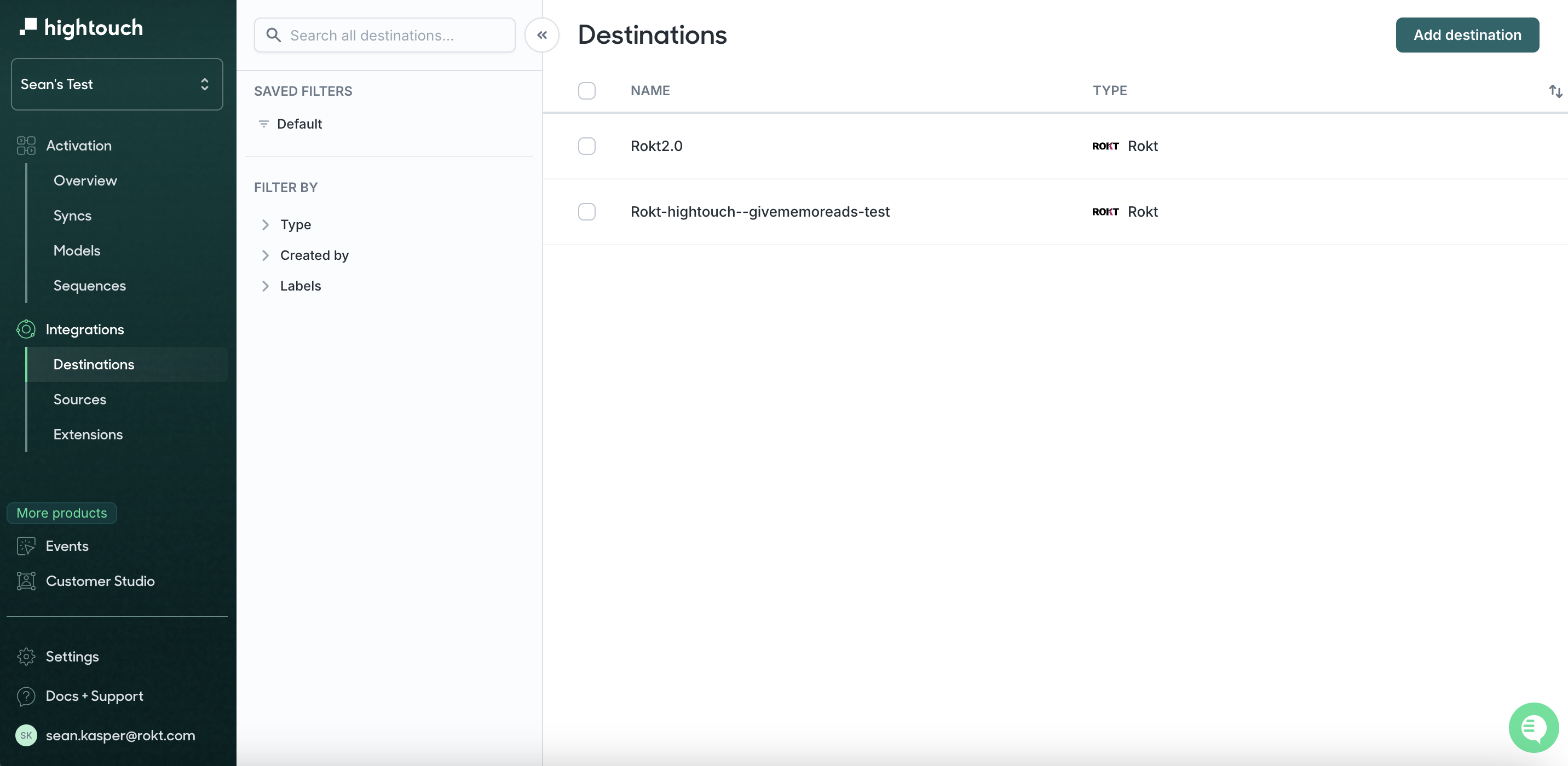Click the Customer Studio icon
The image size is (1568, 766).
[26, 581]
